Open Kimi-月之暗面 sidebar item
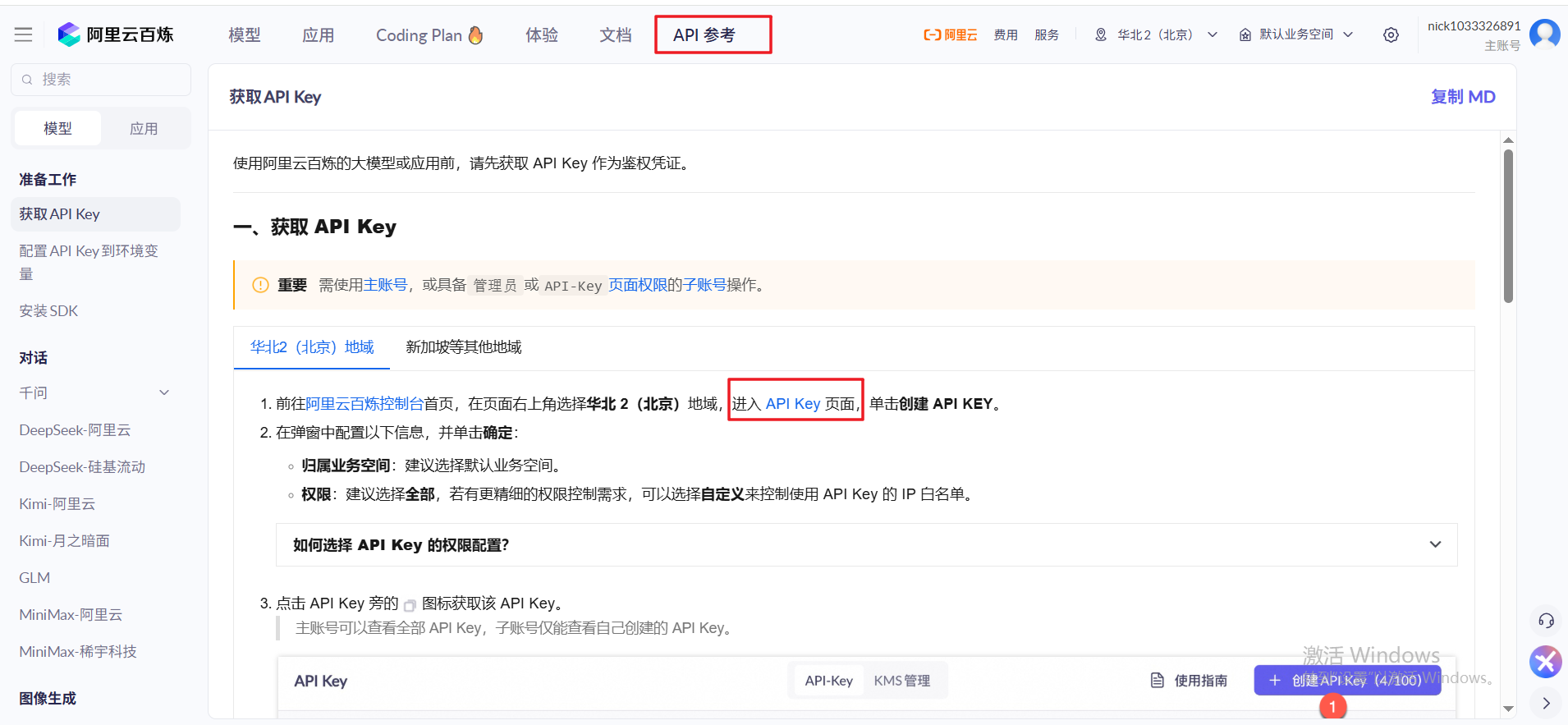 point(65,541)
